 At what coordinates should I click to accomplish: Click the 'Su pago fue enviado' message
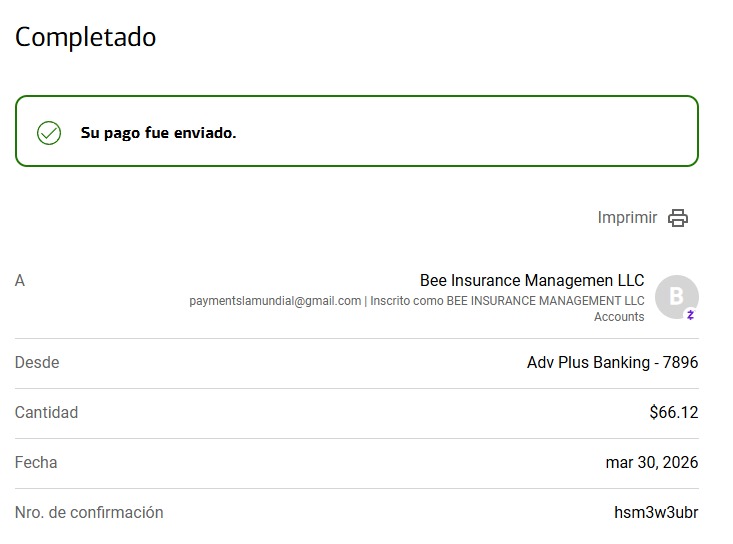click(x=158, y=133)
